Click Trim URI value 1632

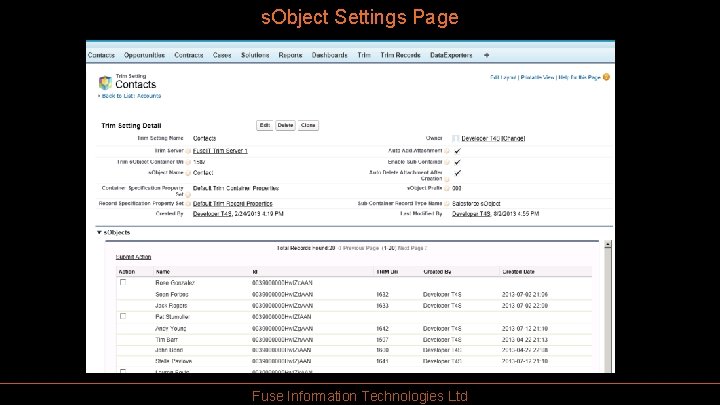coord(382,294)
